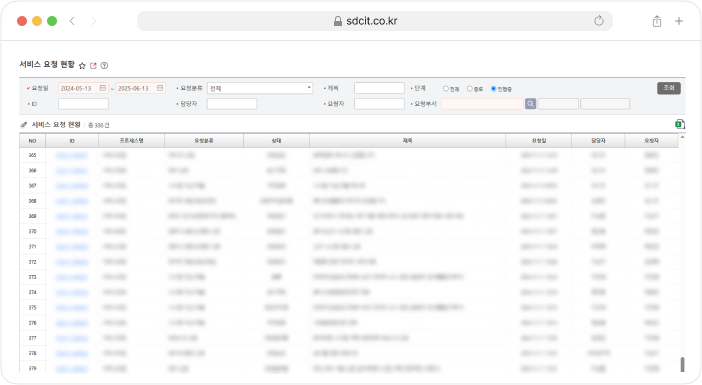Open the ID link in row 375

[x=72, y=308]
